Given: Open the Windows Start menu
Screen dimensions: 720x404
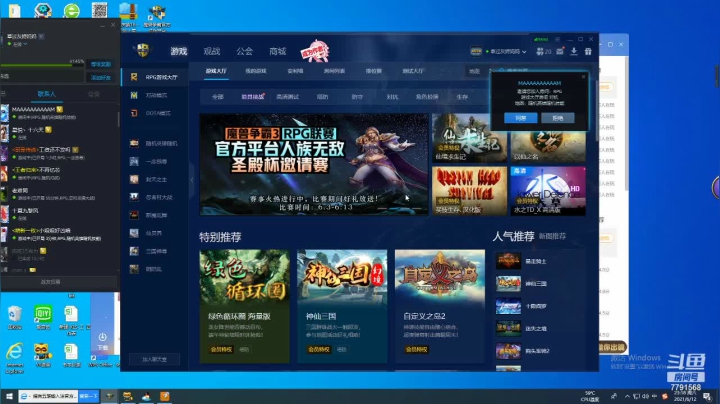Looking at the screenshot, I should tap(9, 396).
